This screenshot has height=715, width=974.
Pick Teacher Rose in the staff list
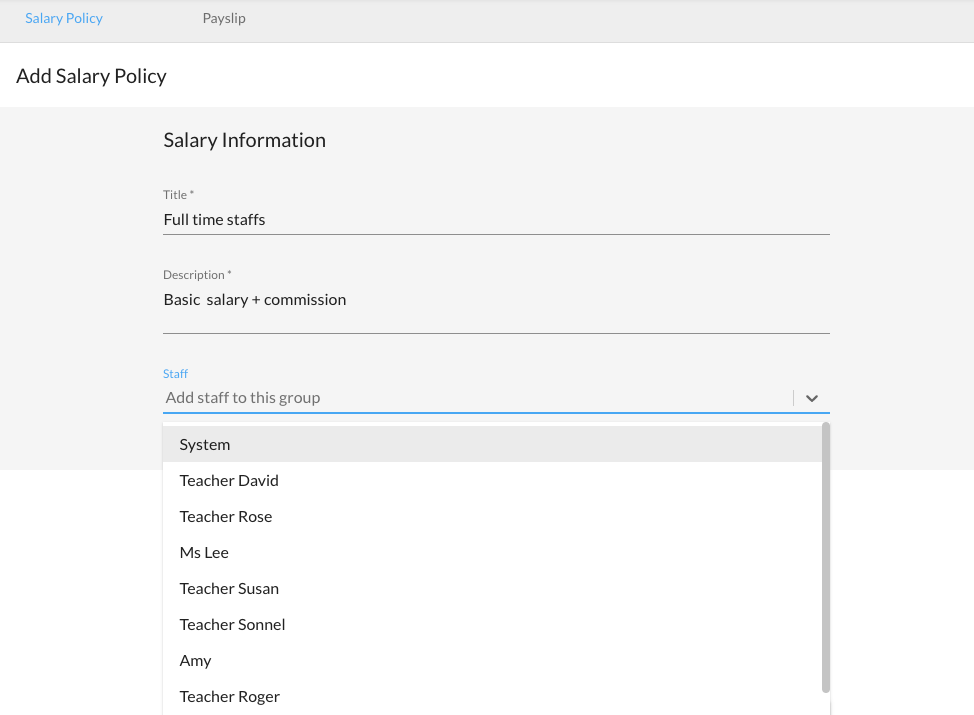[x=226, y=517]
